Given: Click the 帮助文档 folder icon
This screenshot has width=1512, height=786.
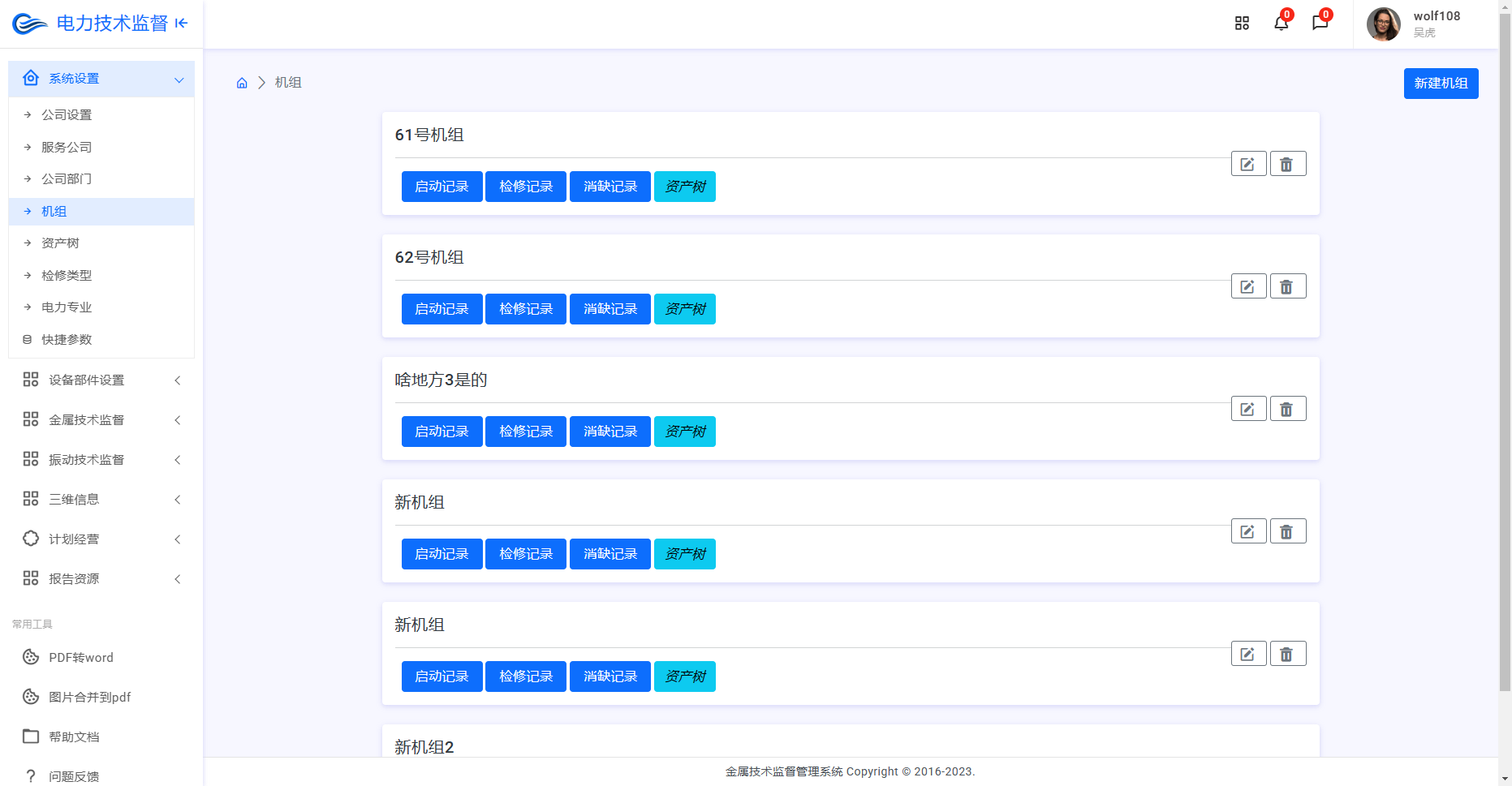Looking at the screenshot, I should (x=31, y=737).
